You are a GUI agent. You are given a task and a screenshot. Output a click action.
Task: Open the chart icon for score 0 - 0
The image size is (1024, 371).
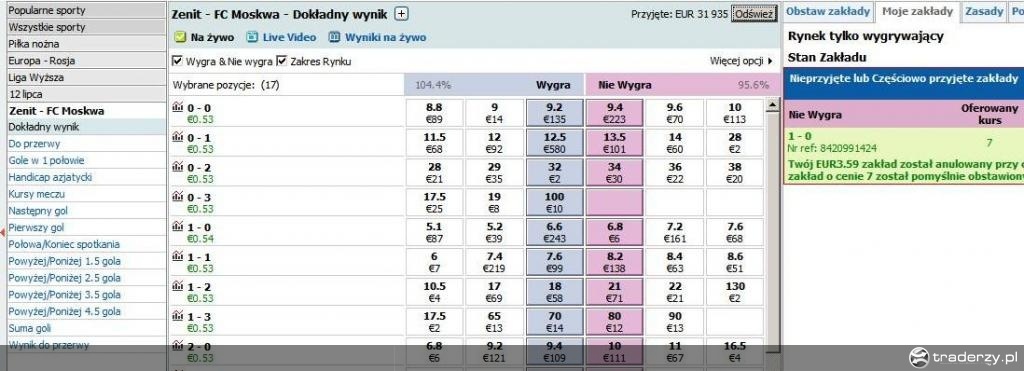pyautogui.click(x=178, y=107)
